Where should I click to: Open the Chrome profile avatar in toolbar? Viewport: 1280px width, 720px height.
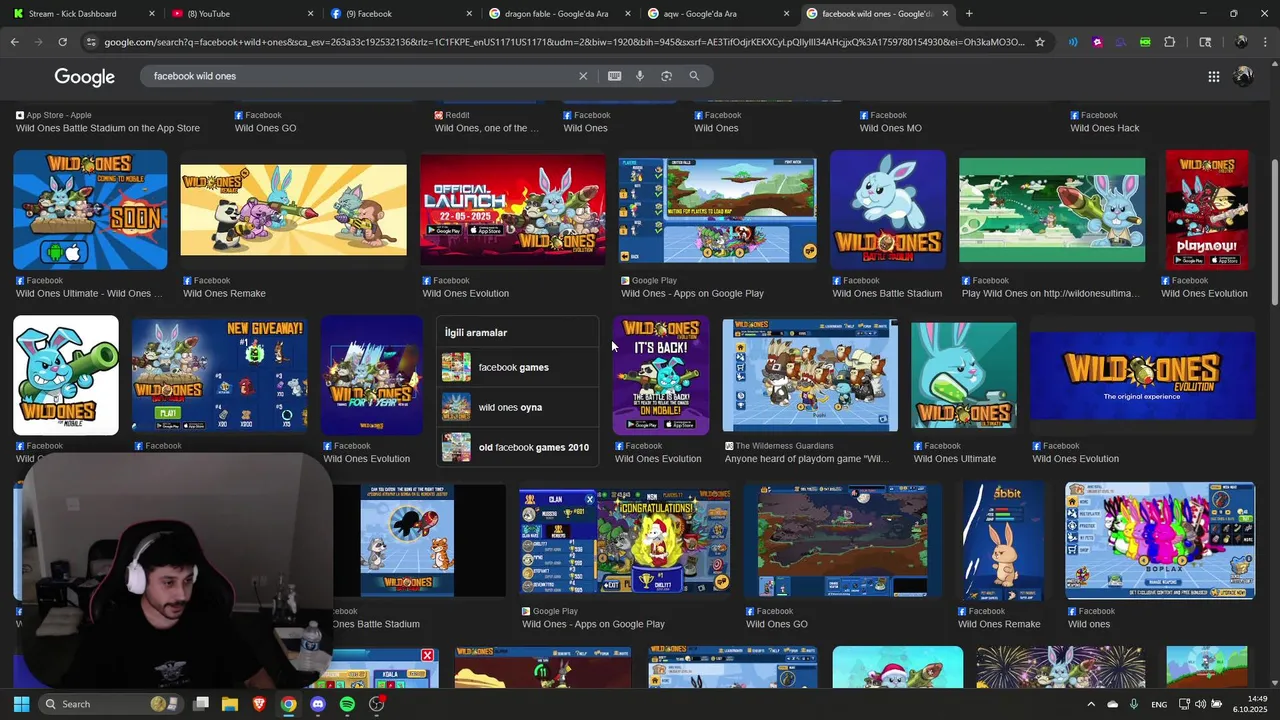[1241, 42]
